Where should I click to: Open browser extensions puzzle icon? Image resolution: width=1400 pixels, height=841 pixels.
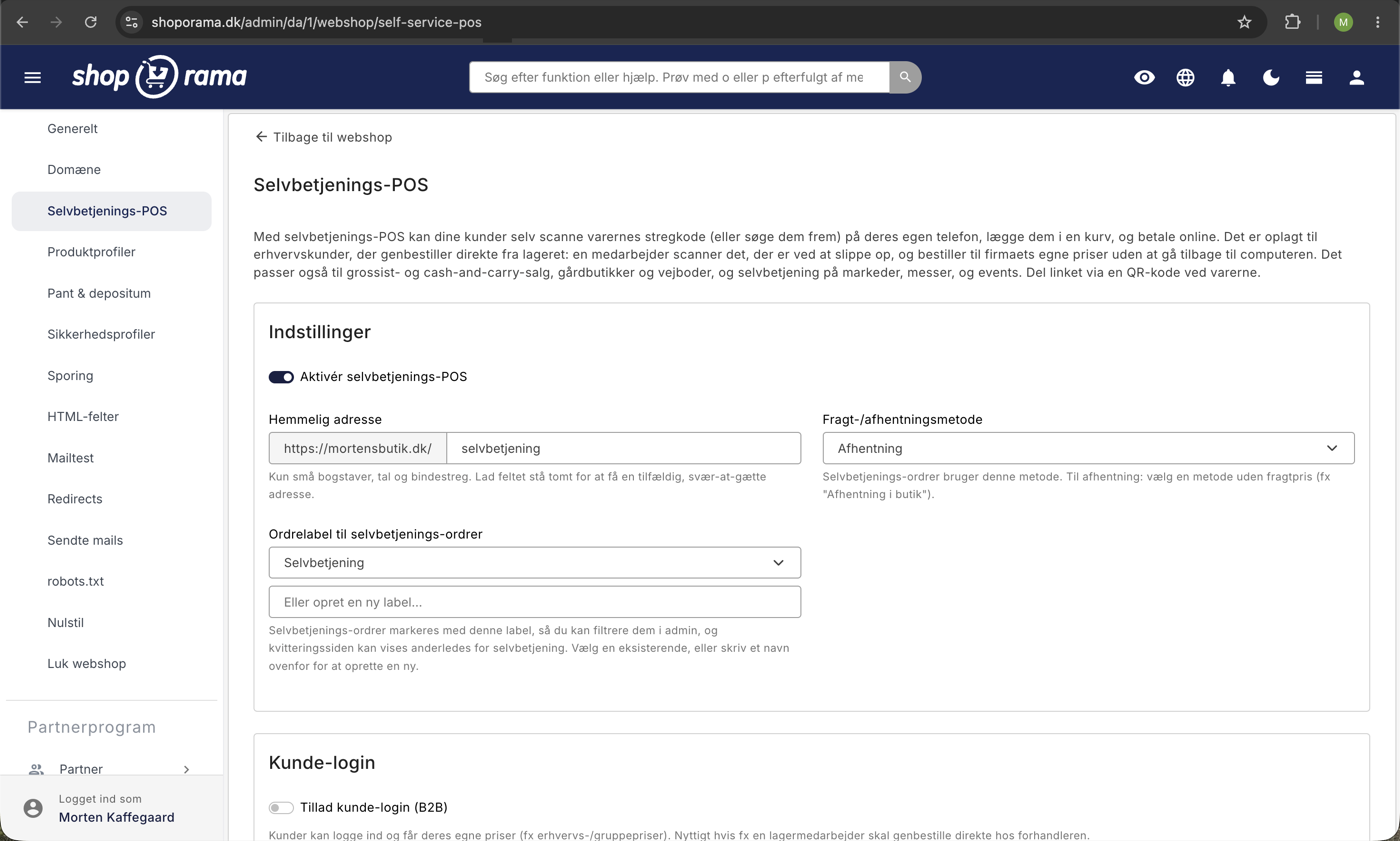1292,22
